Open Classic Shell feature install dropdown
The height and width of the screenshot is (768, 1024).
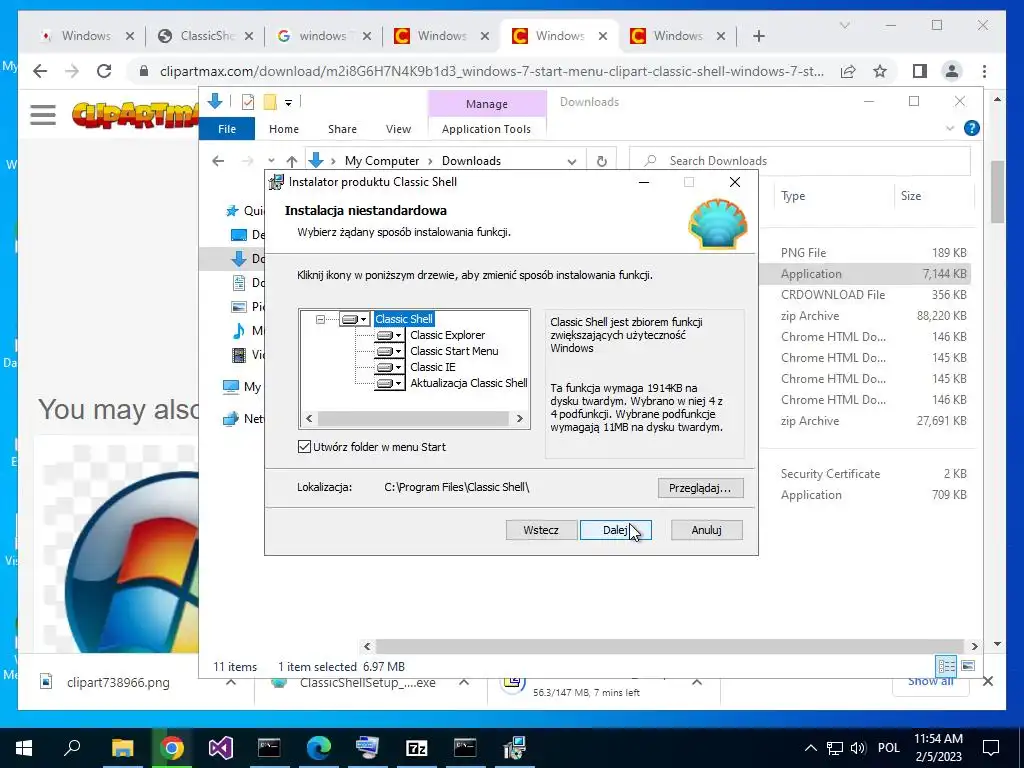[x=355, y=319]
